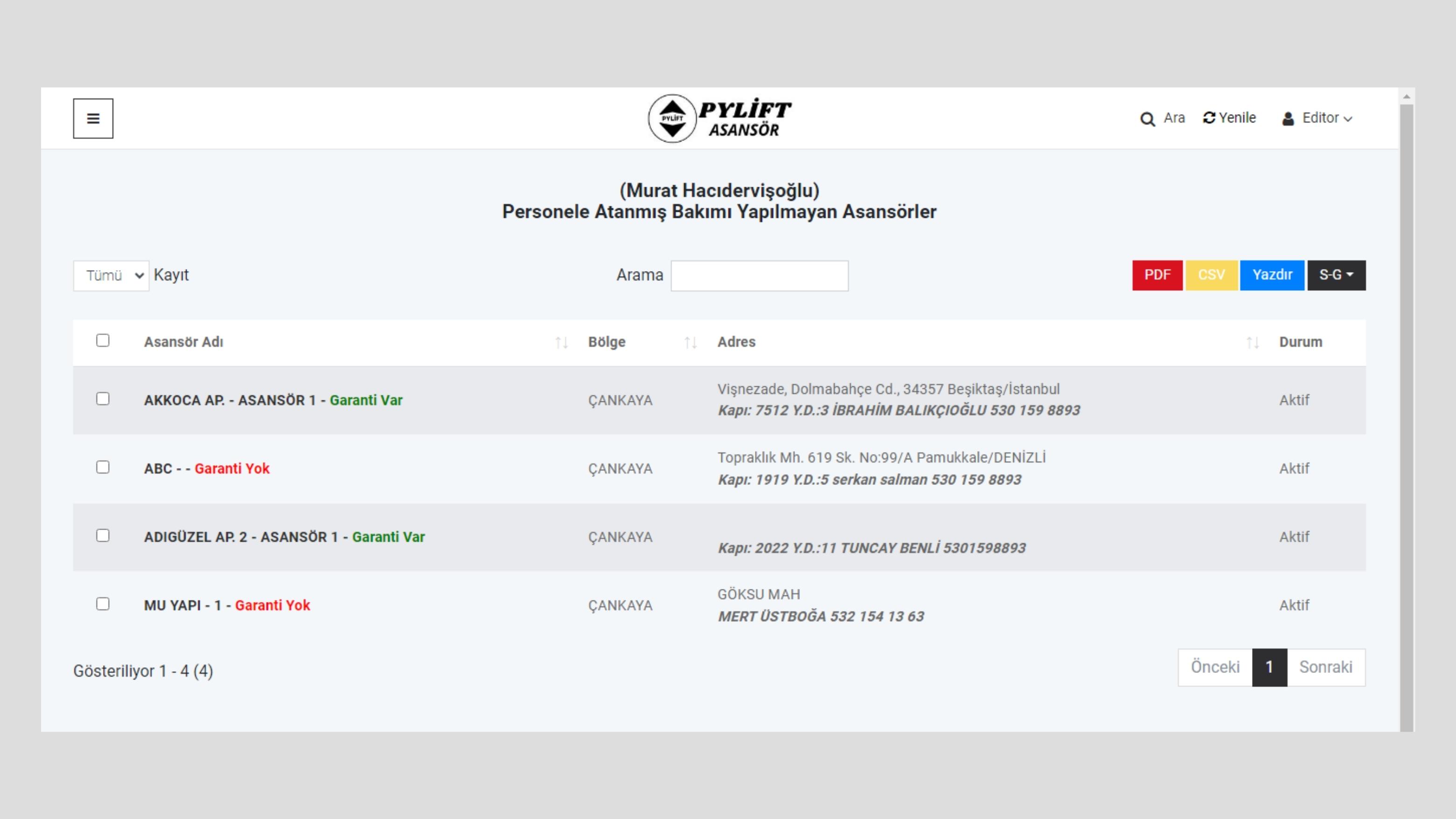This screenshot has height=819, width=1456.
Task: Click the Ara search magnifier icon
Action: click(1147, 119)
